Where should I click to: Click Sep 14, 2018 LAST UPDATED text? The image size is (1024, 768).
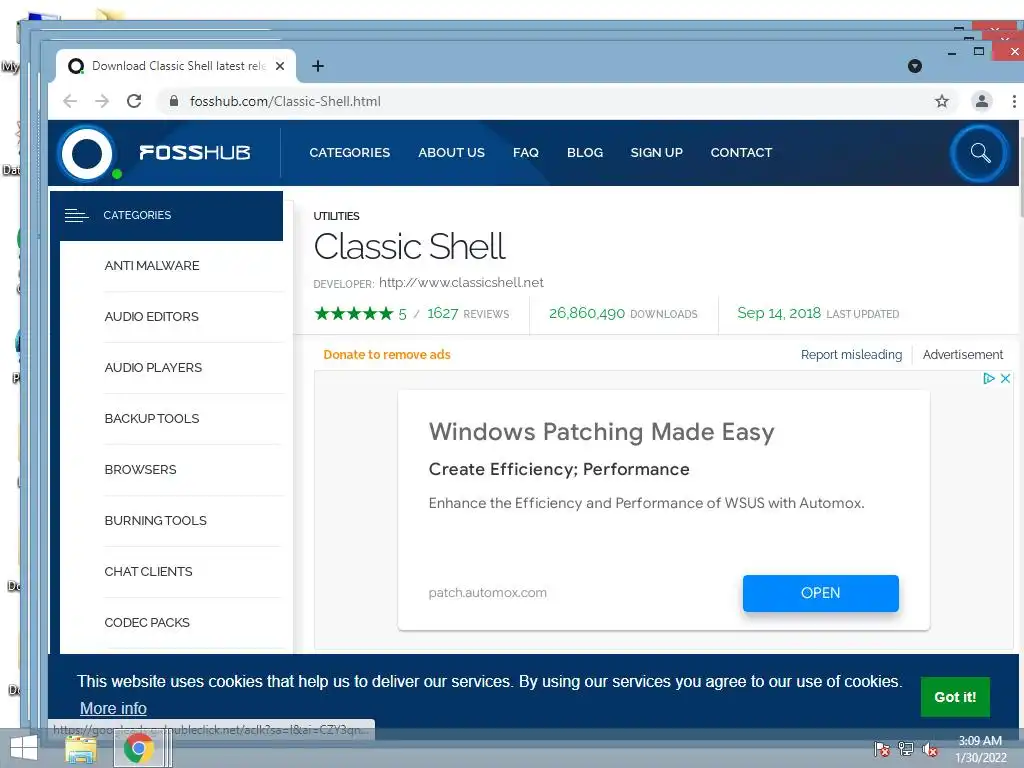click(x=818, y=313)
